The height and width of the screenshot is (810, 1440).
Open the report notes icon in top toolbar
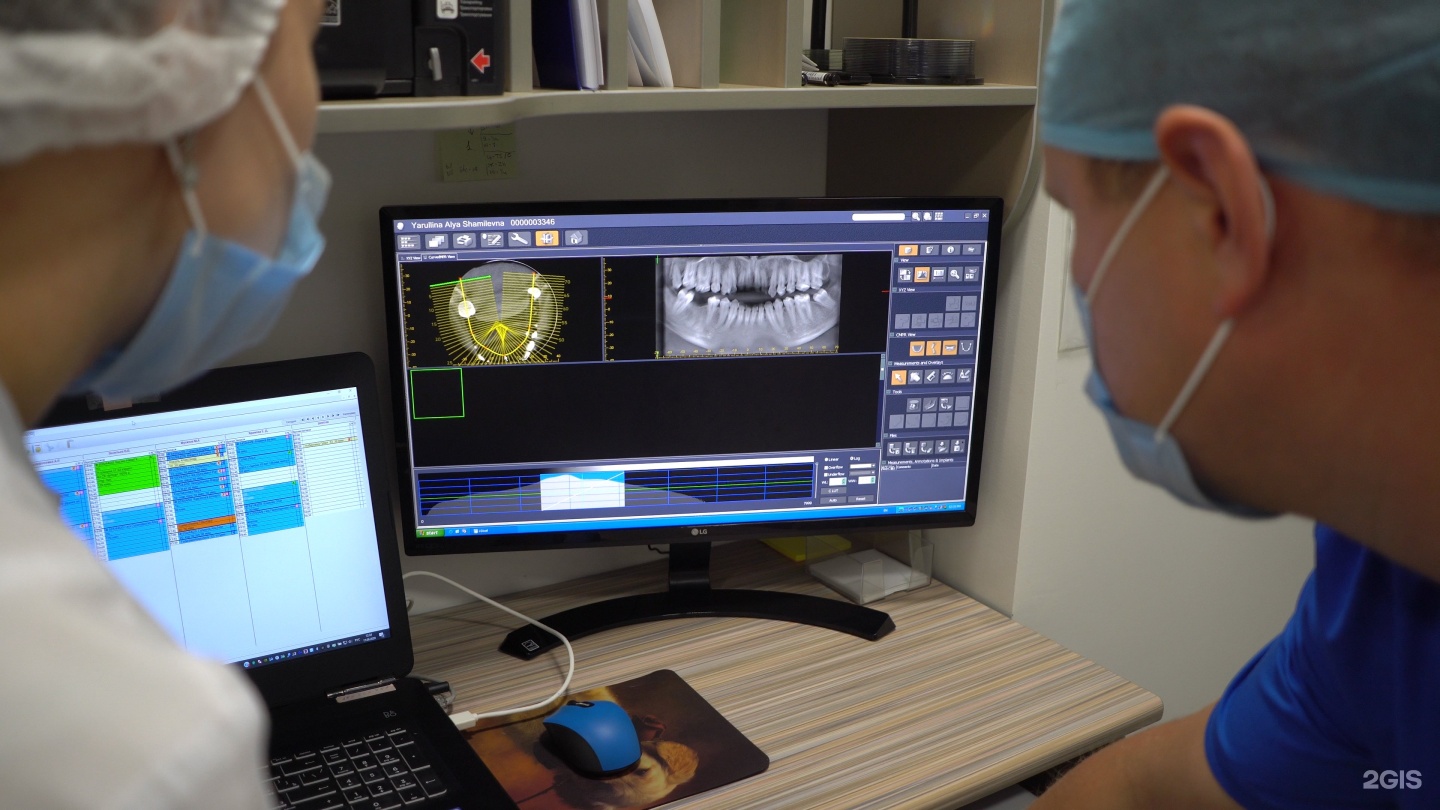coord(492,240)
